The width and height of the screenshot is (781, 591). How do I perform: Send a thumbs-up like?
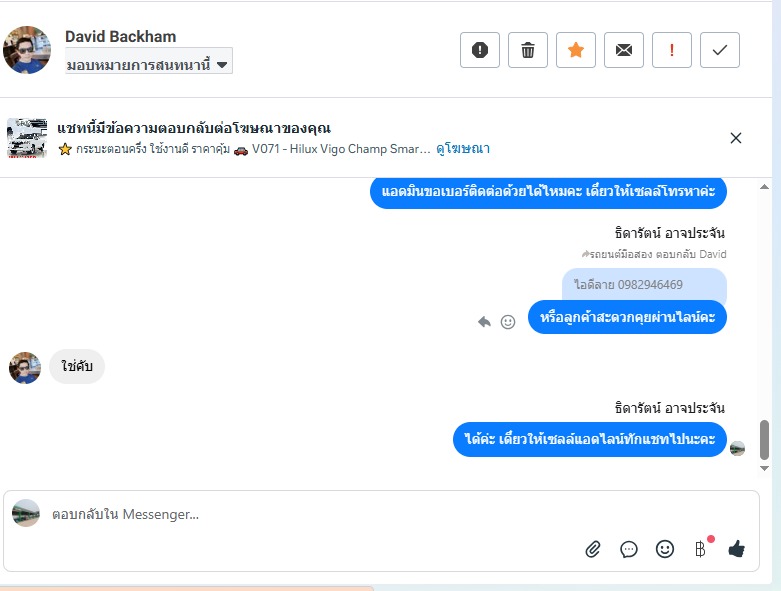[737, 548]
